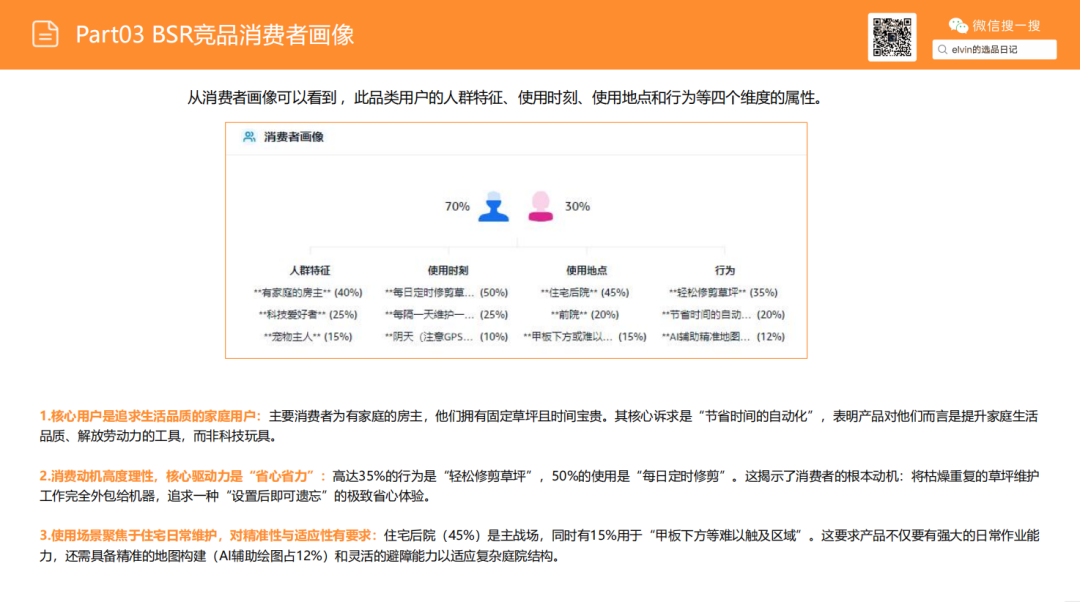Toggle the 70% male demographic segment
This screenshot has height=602, width=1080.
pyautogui.click(x=456, y=208)
